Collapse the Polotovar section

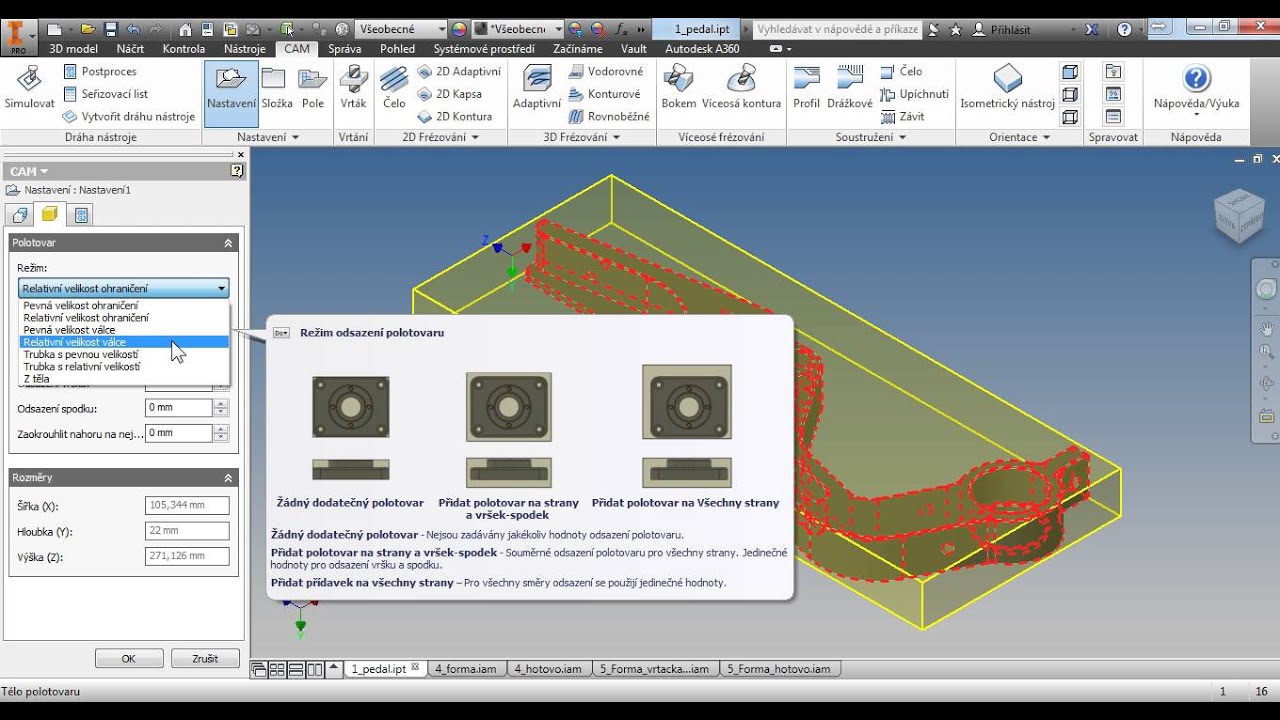point(228,243)
